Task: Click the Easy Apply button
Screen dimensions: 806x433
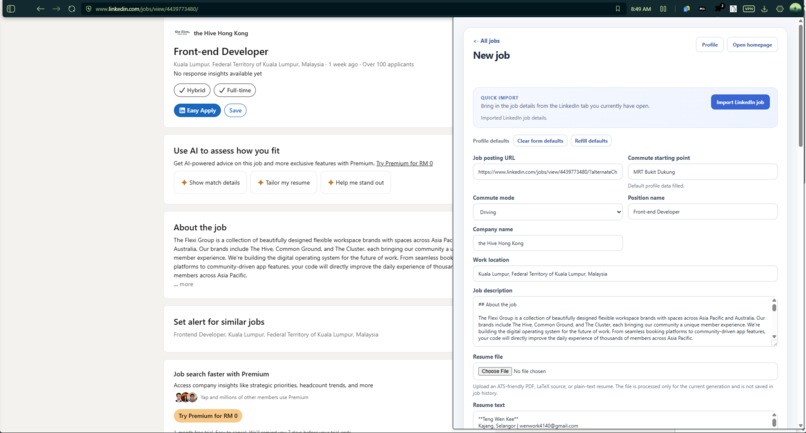Action: tap(197, 111)
